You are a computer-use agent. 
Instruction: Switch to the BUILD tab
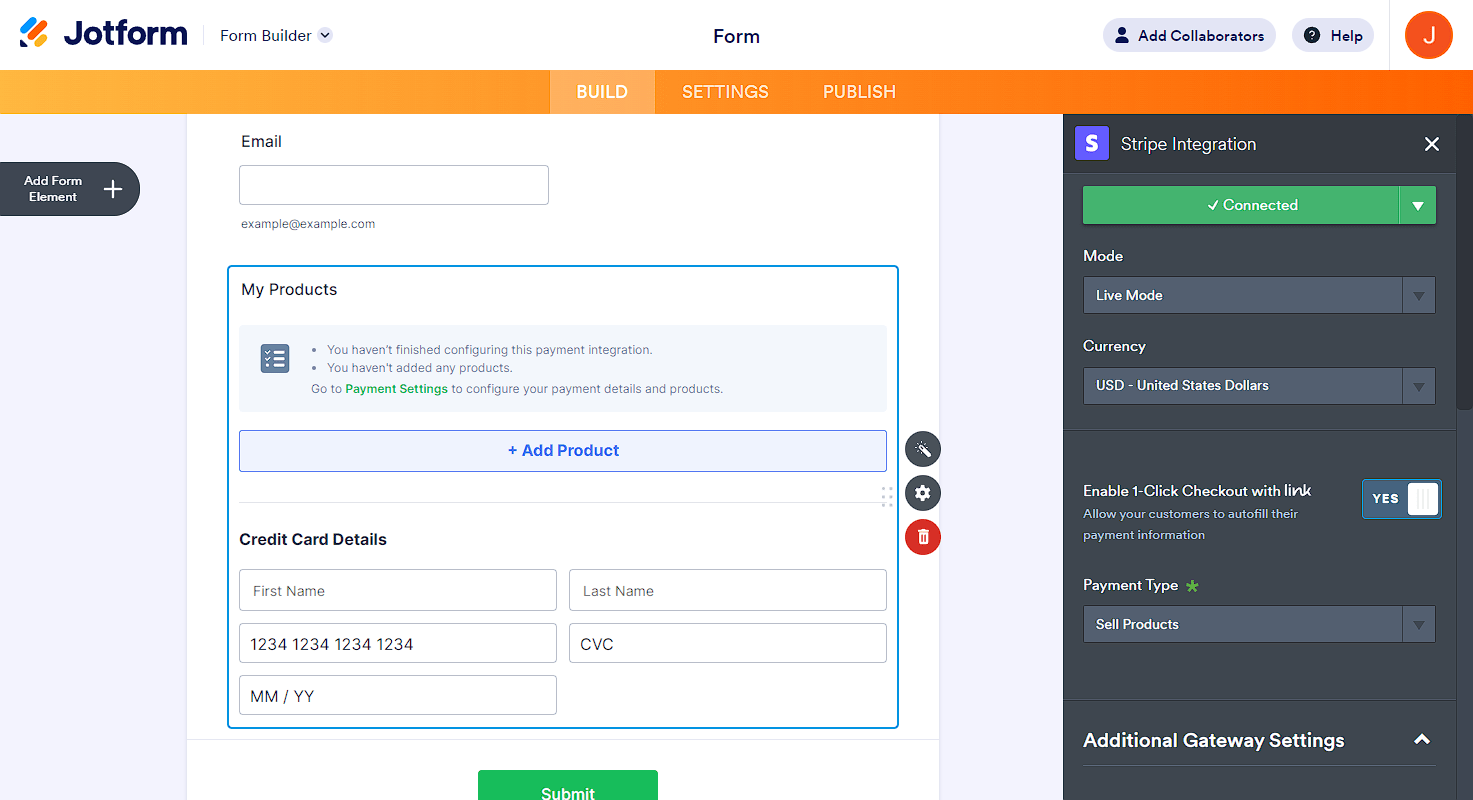tap(602, 92)
